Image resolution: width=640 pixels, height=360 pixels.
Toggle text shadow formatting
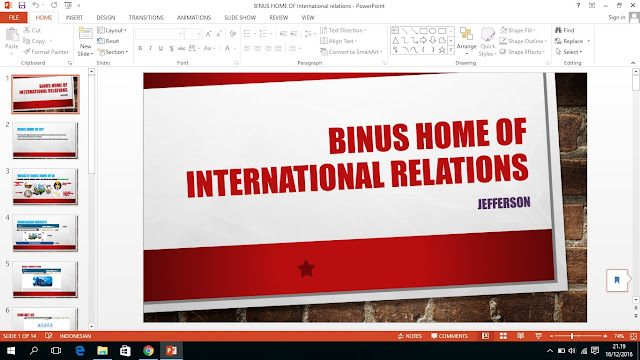[171, 48]
